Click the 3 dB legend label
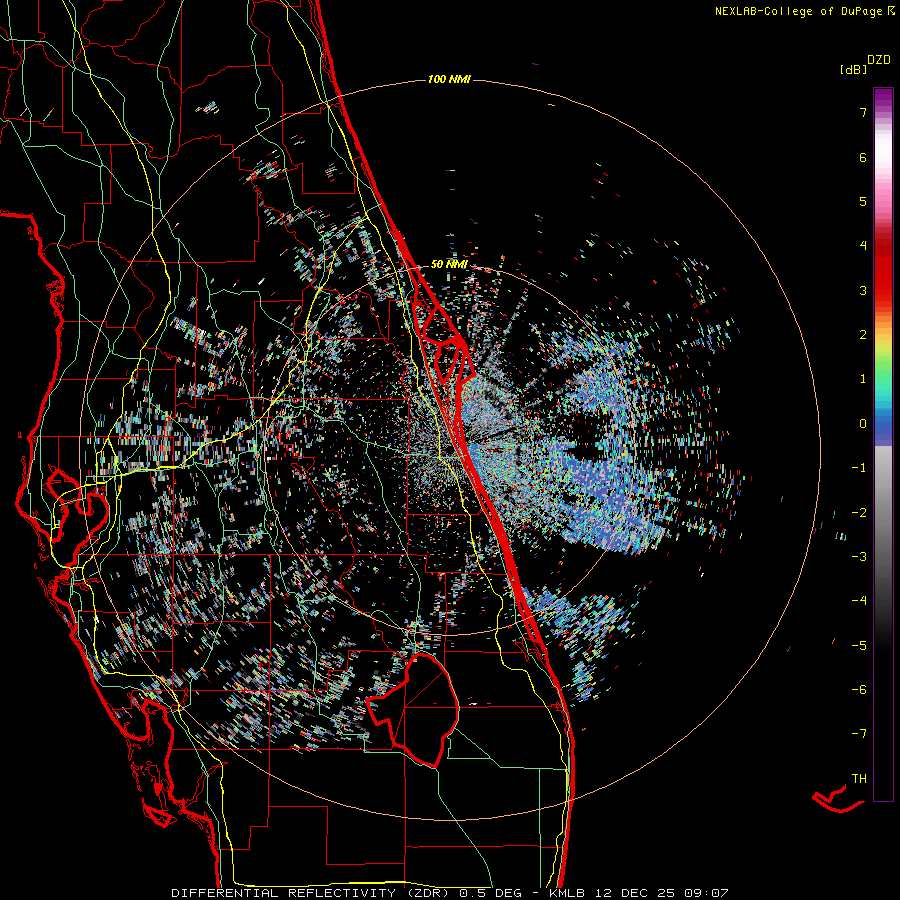The image size is (900, 900). (863, 290)
